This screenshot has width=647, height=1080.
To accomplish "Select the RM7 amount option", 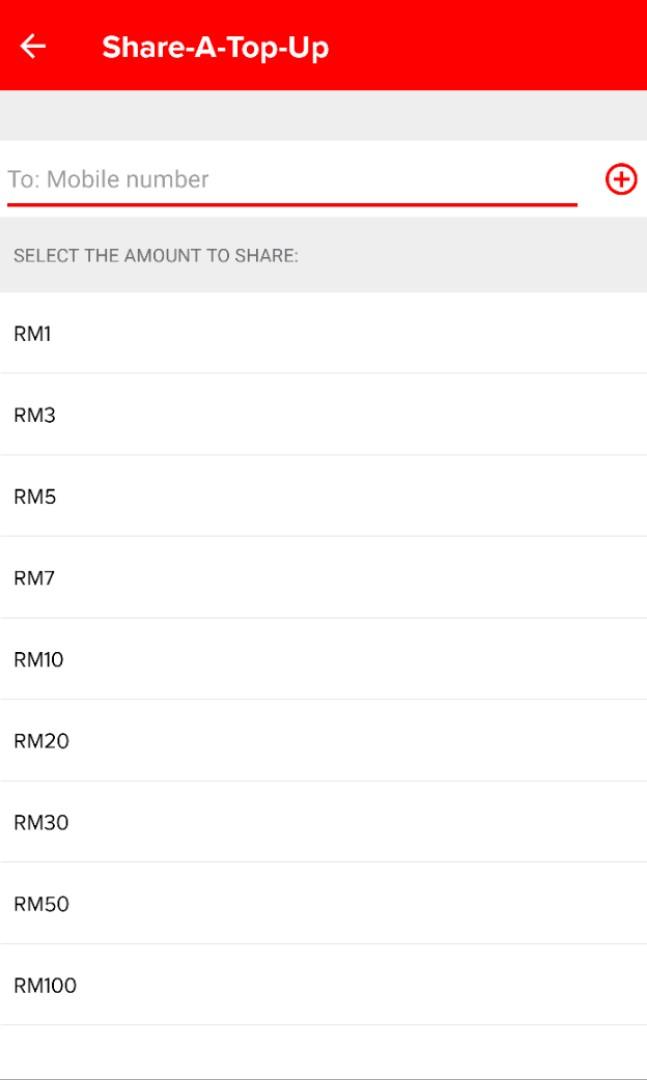I will tap(35, 578).
